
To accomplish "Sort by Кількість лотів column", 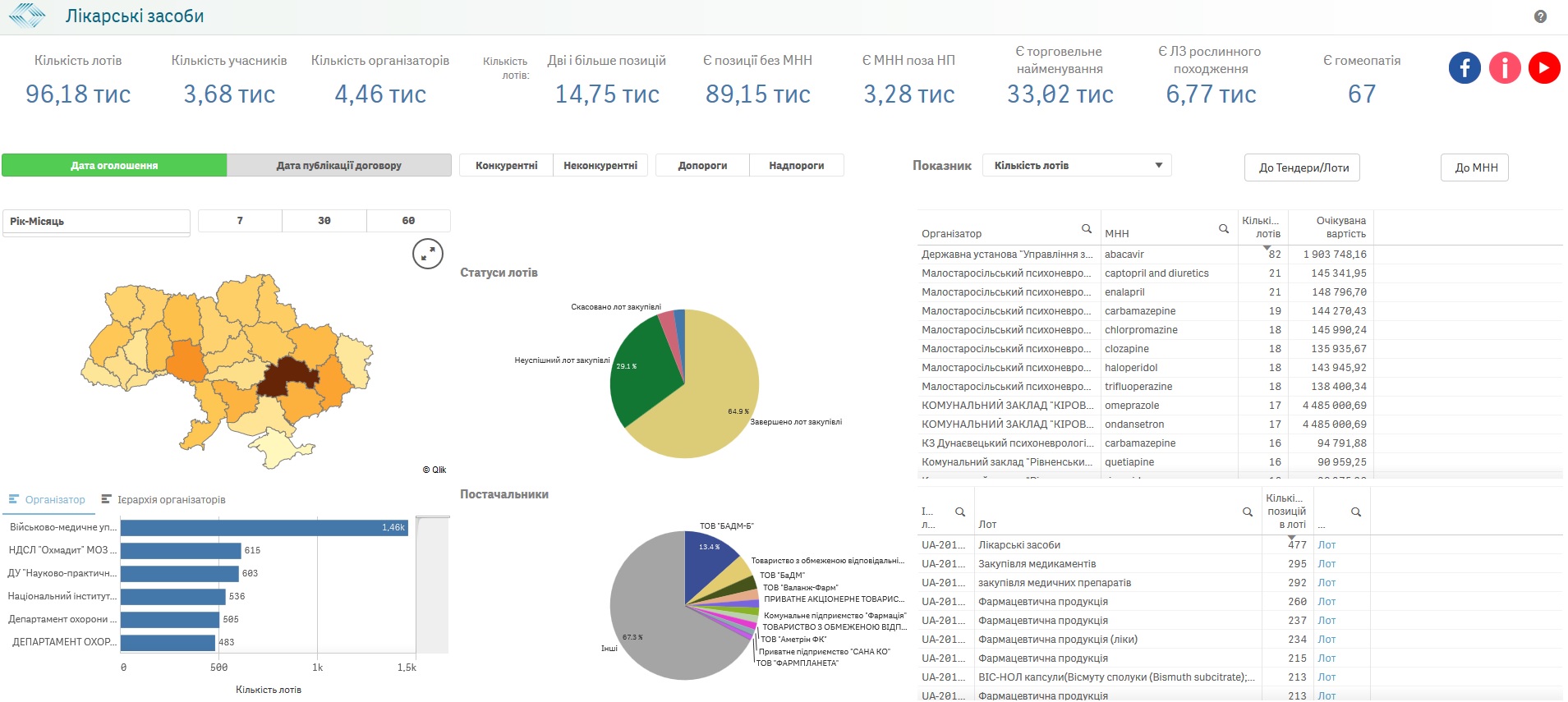I will [1262, 227].
